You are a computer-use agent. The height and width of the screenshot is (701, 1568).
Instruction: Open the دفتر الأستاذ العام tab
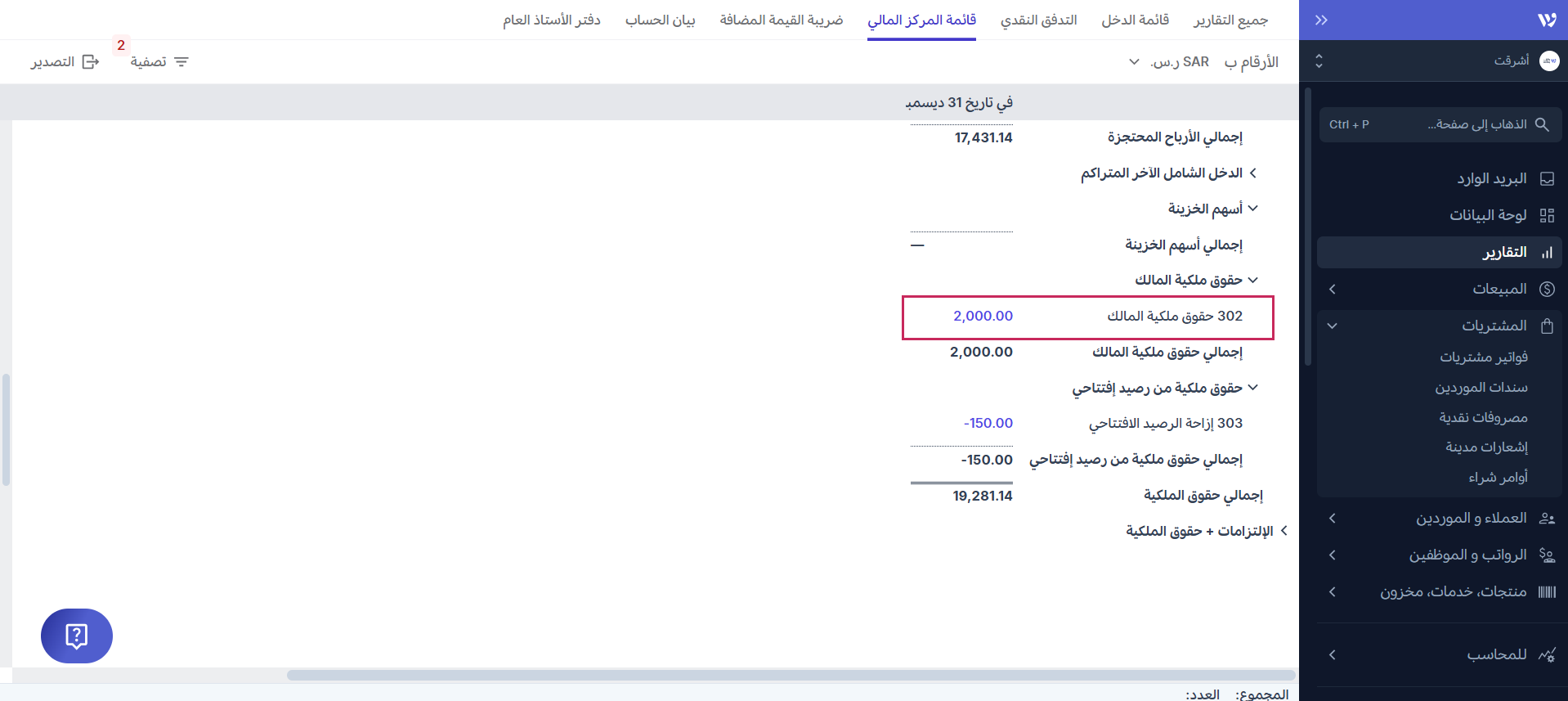552,20
